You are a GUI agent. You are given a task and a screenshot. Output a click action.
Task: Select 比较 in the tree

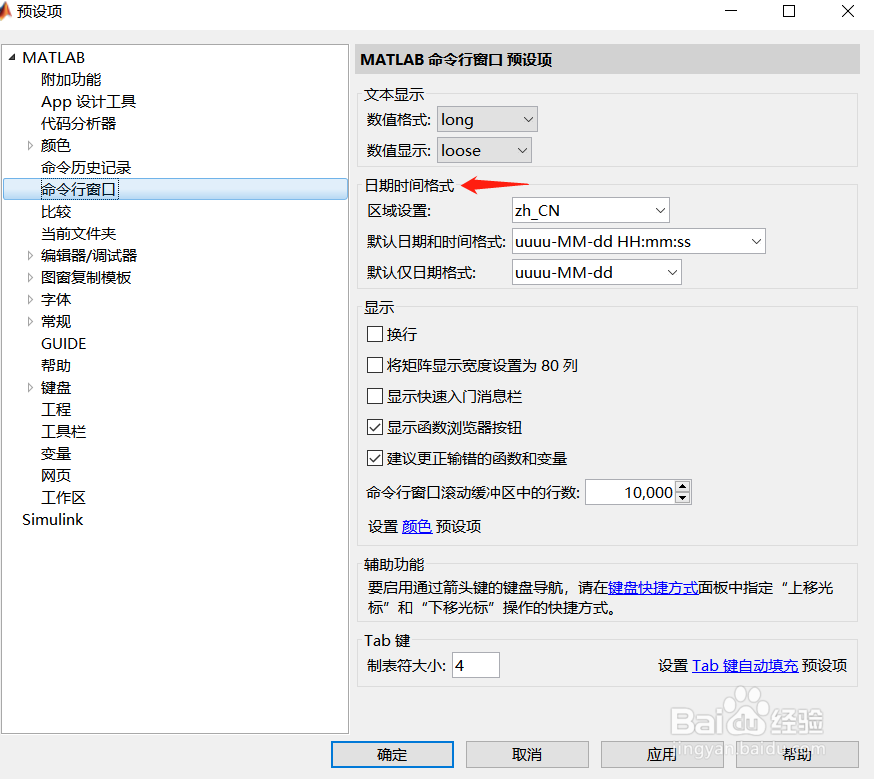[56, 212]
